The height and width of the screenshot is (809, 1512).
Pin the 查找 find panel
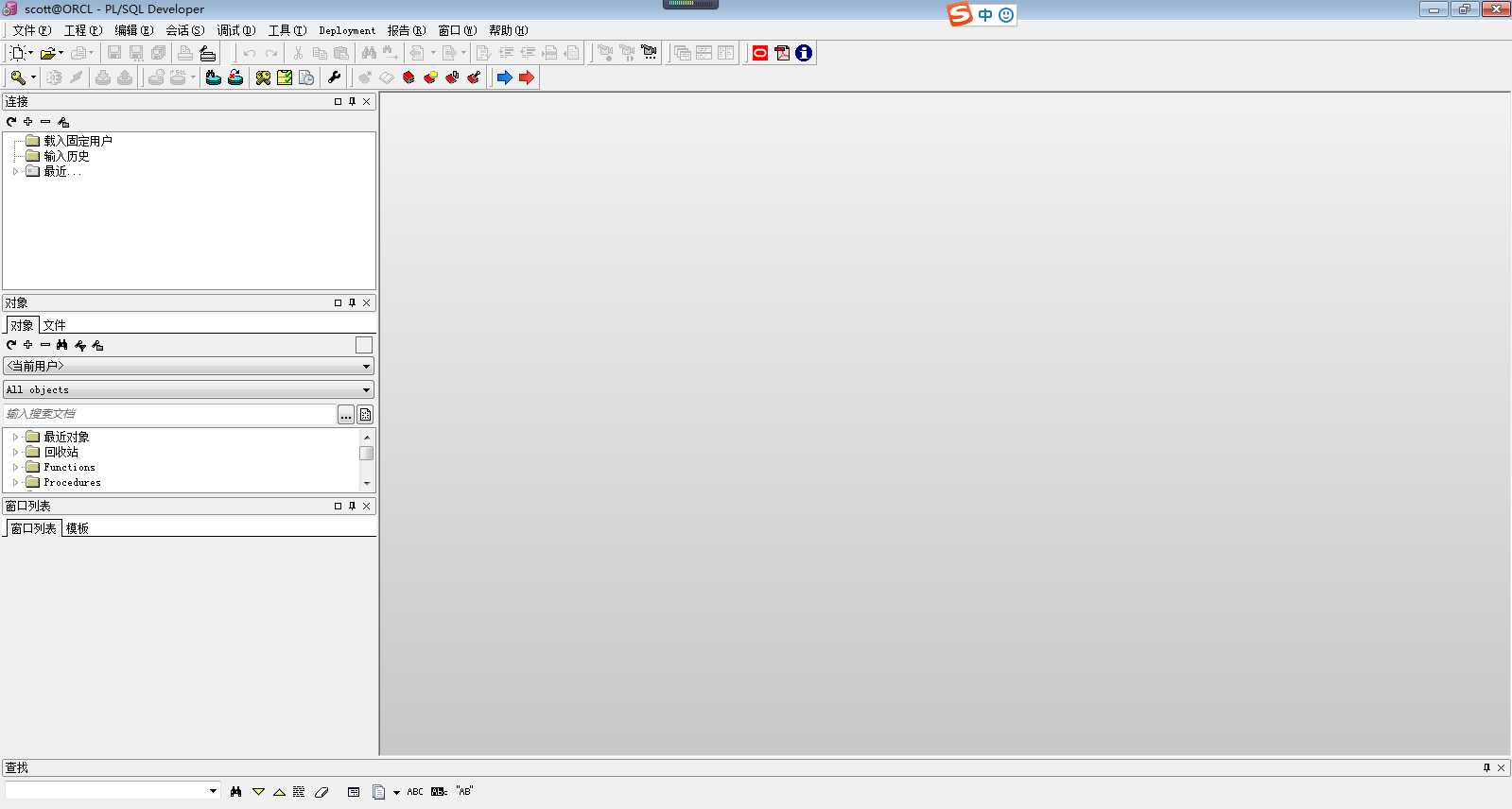tap(1486, 767)
